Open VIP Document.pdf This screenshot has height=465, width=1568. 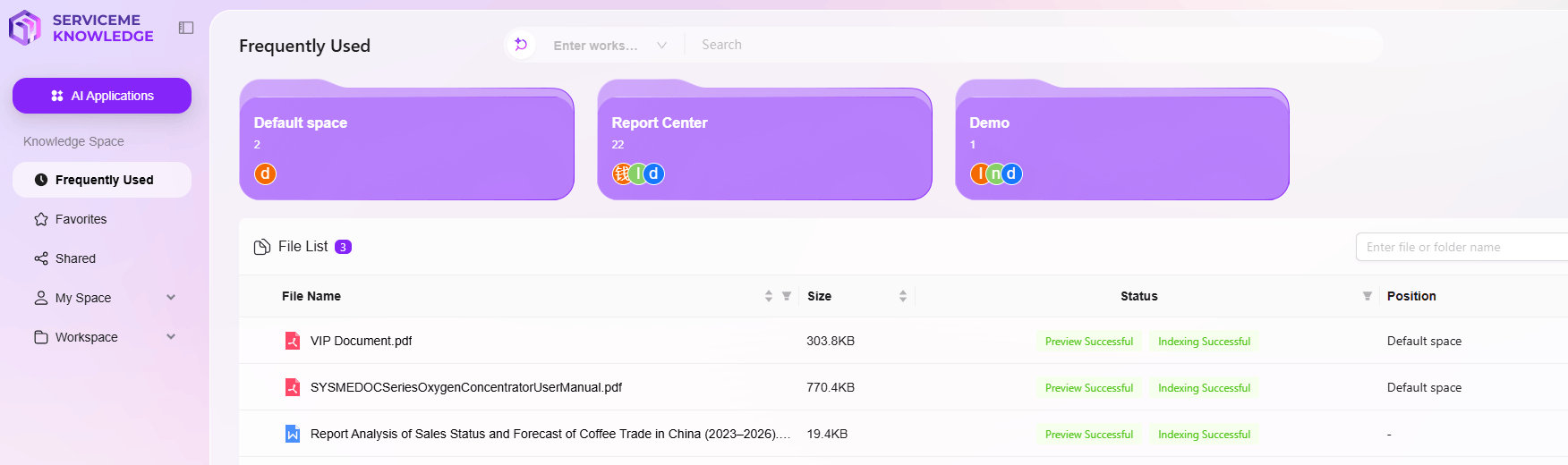coord(361,341)
